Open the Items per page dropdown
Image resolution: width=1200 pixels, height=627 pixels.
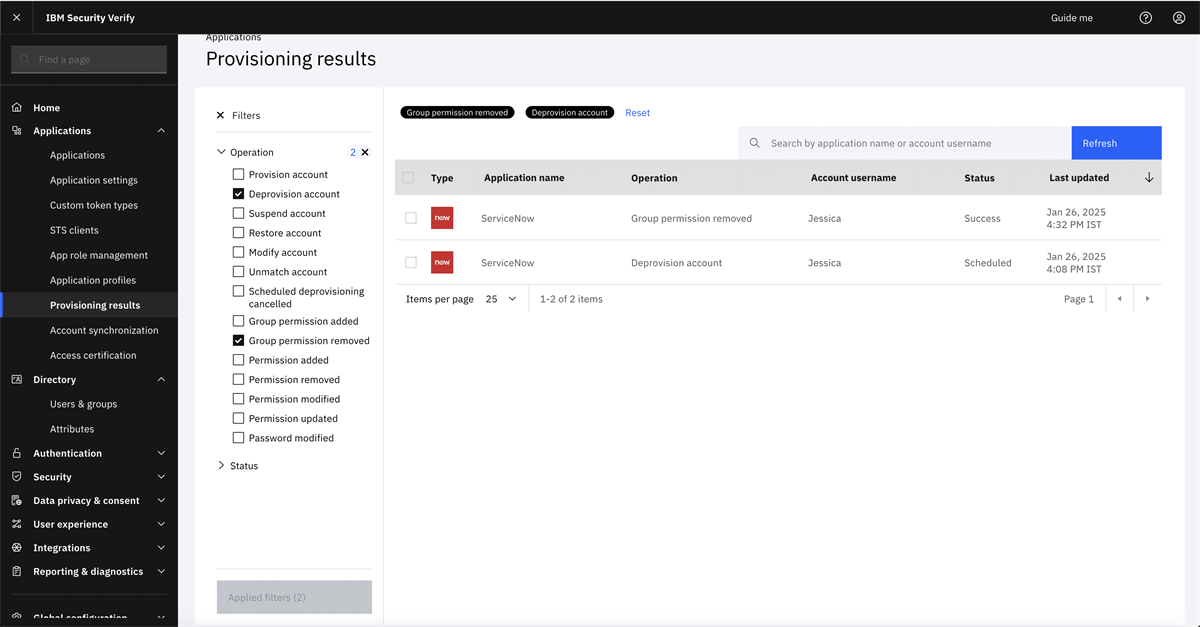click(x=501, y=299)
